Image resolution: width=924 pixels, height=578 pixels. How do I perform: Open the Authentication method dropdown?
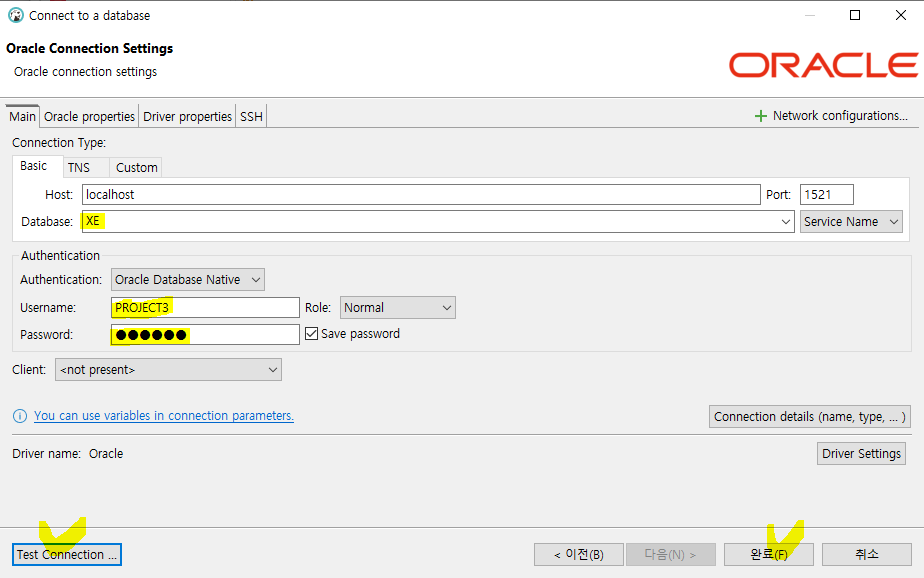[187, 279]
